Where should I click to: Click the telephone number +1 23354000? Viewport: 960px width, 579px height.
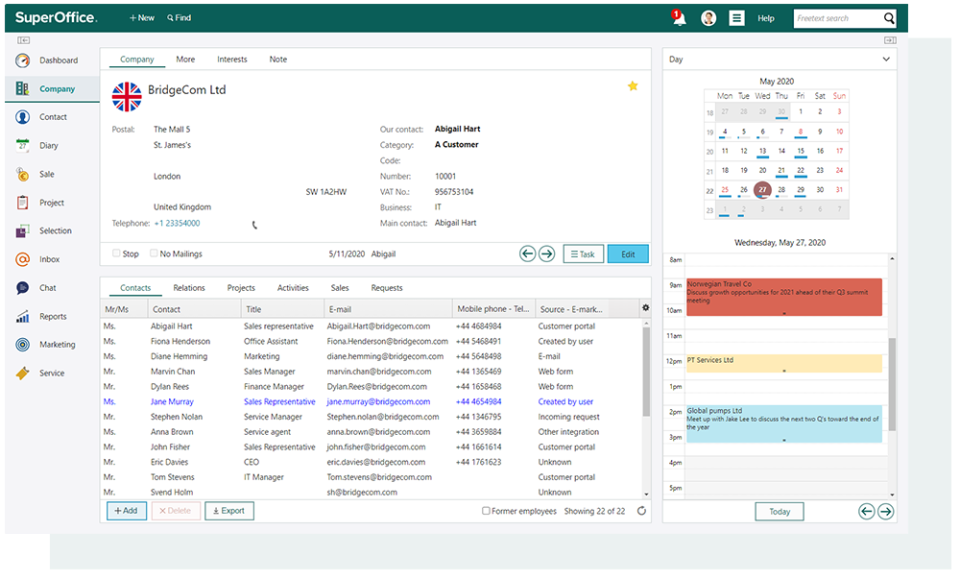pos(177,223)
